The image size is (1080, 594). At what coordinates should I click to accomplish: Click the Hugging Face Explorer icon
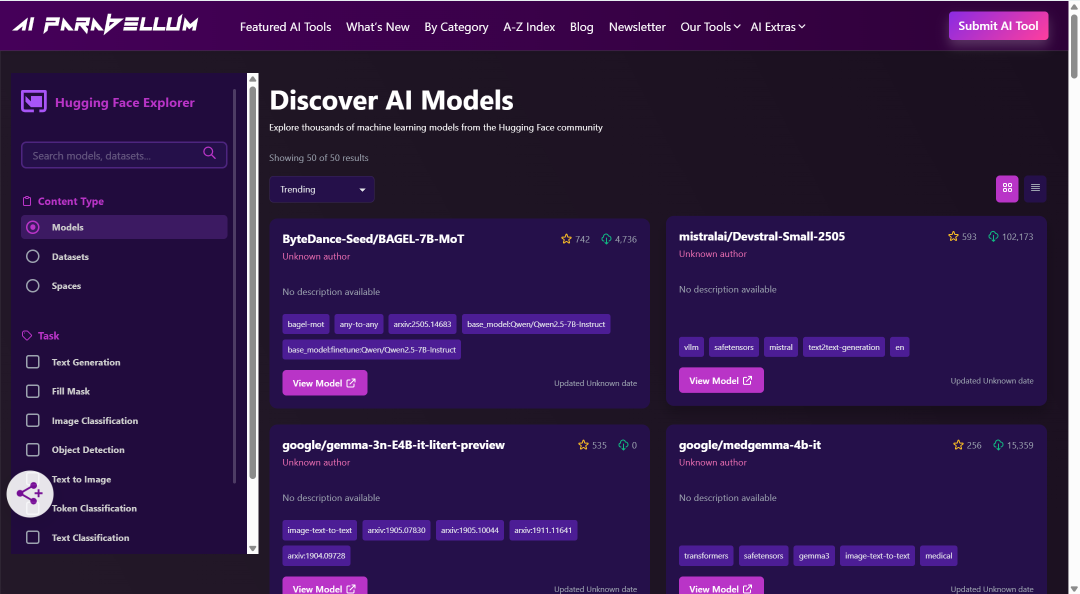tap(34, 102)
